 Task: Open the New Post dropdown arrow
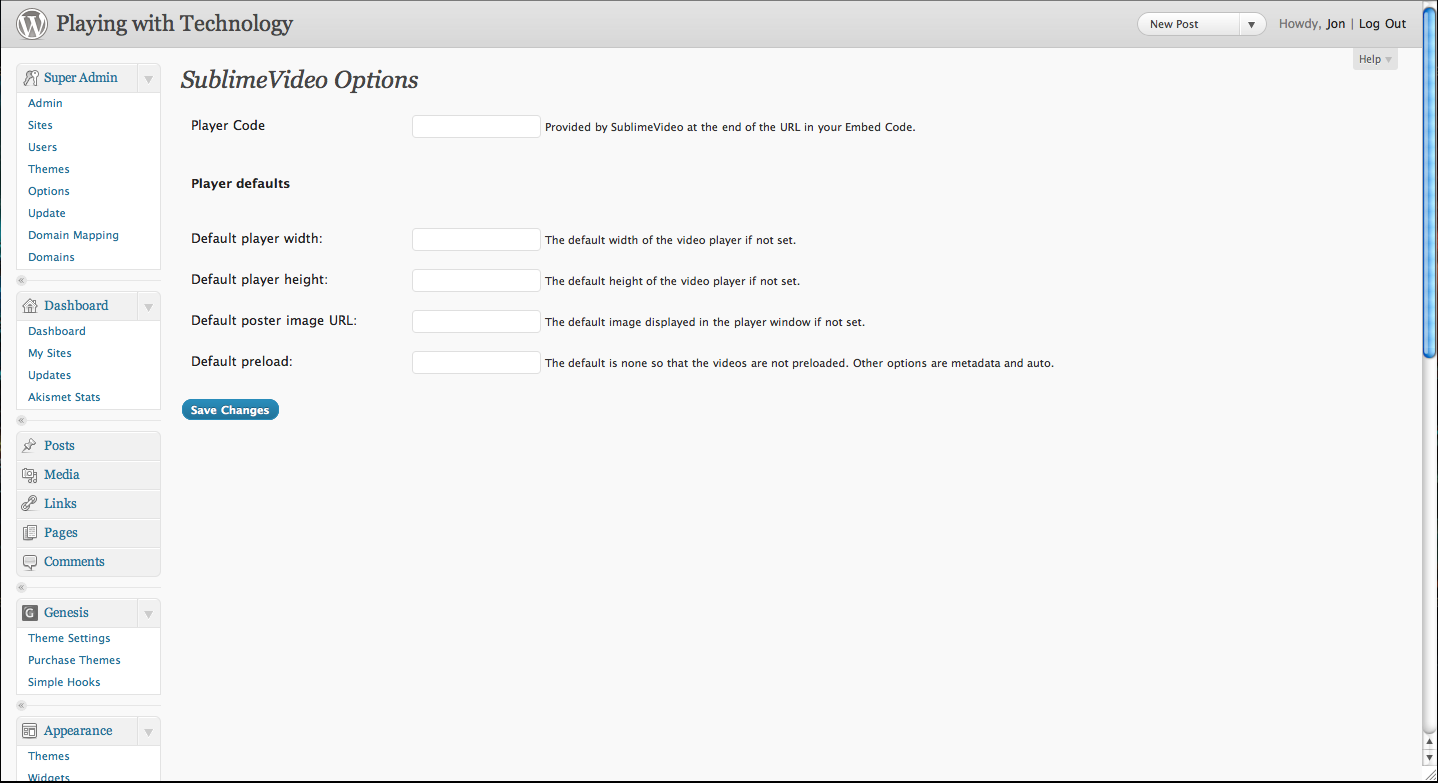click(x=1251, y=24)
